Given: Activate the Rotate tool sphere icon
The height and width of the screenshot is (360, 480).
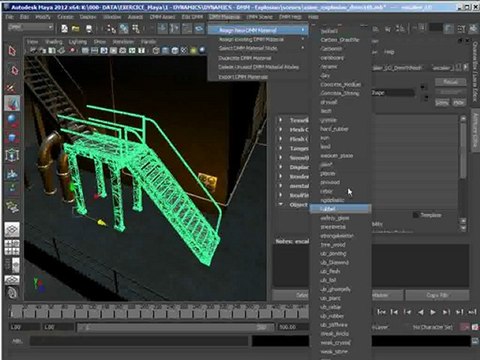Looking at the screenshot, I should pos(12,120).
